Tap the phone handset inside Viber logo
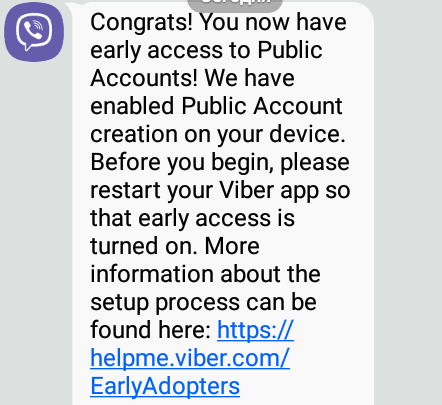This screenshot has width=442, height=405. tap(33, 30)
